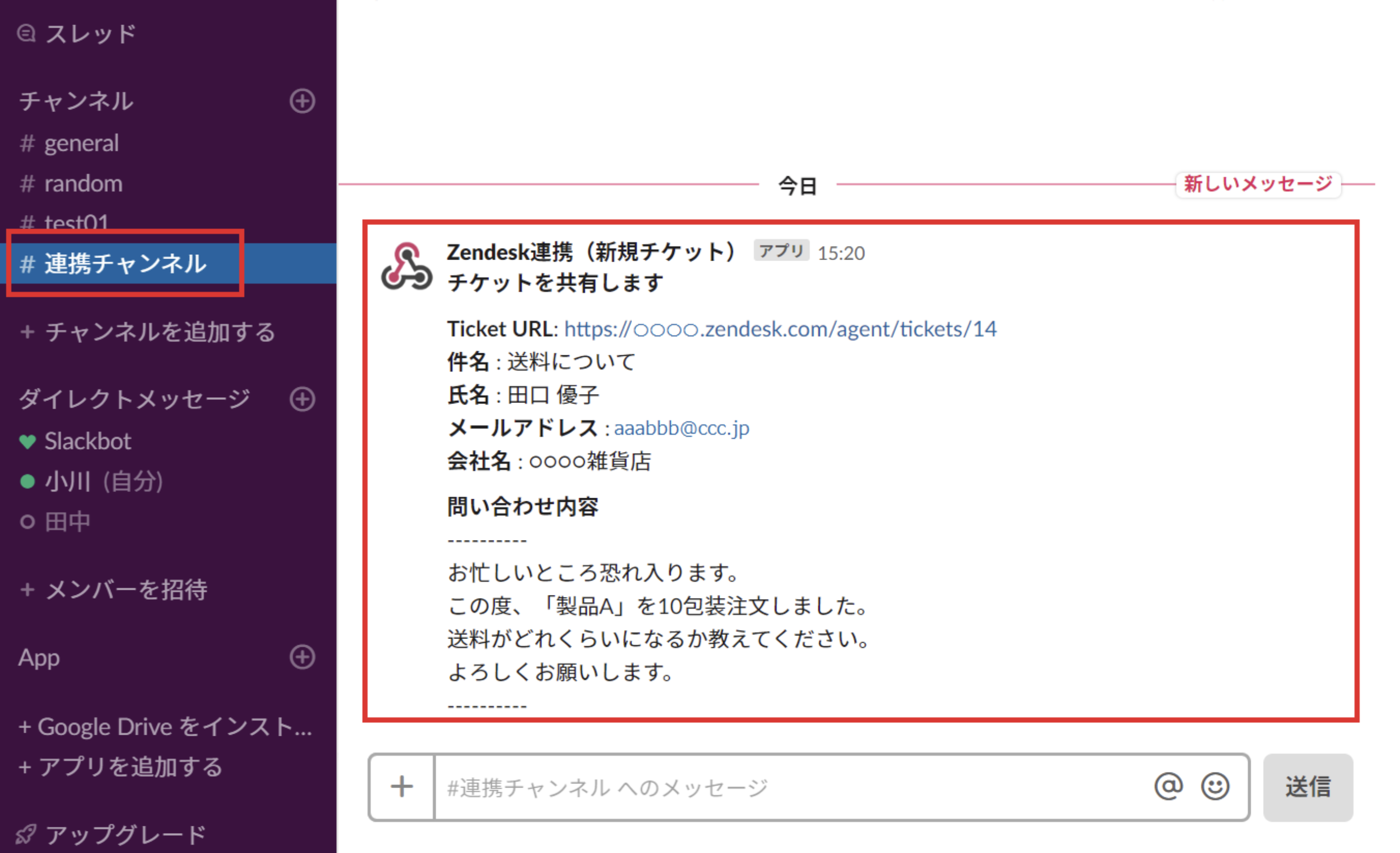
Task: Click the 送信 send button
Action: coord(1308,787)
